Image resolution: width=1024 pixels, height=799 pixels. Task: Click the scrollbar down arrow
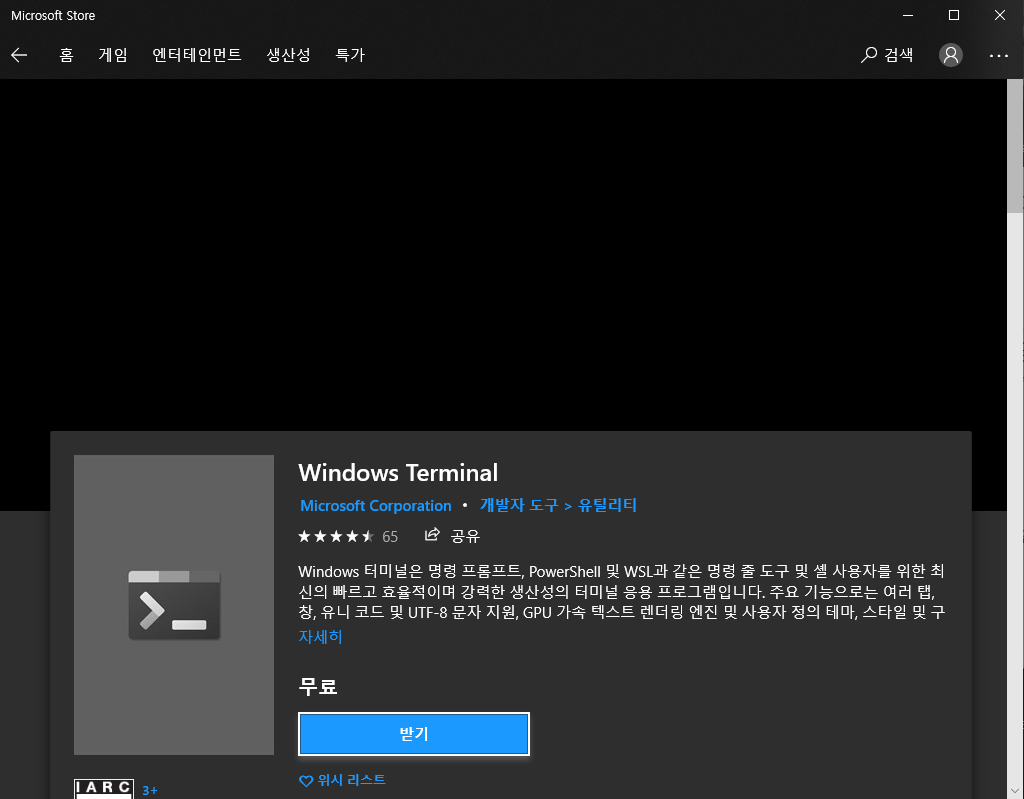(x=1015, y=792)
